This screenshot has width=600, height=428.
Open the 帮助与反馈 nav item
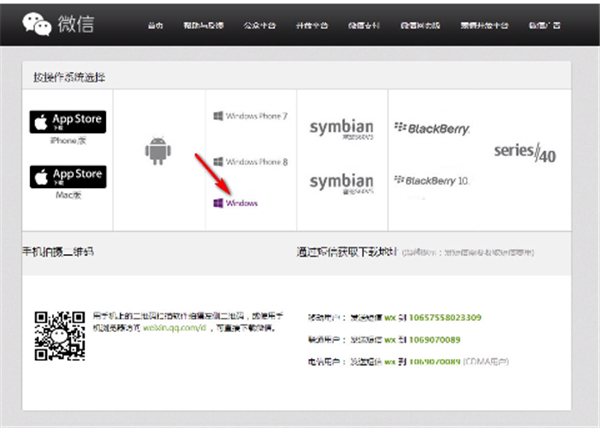click(x=203, y=26)
